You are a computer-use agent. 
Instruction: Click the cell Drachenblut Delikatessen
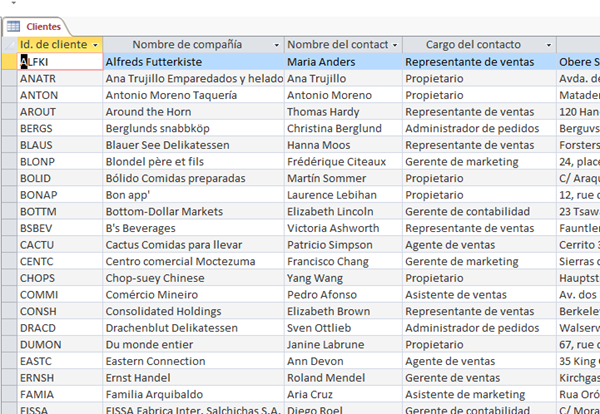point(193,328)
